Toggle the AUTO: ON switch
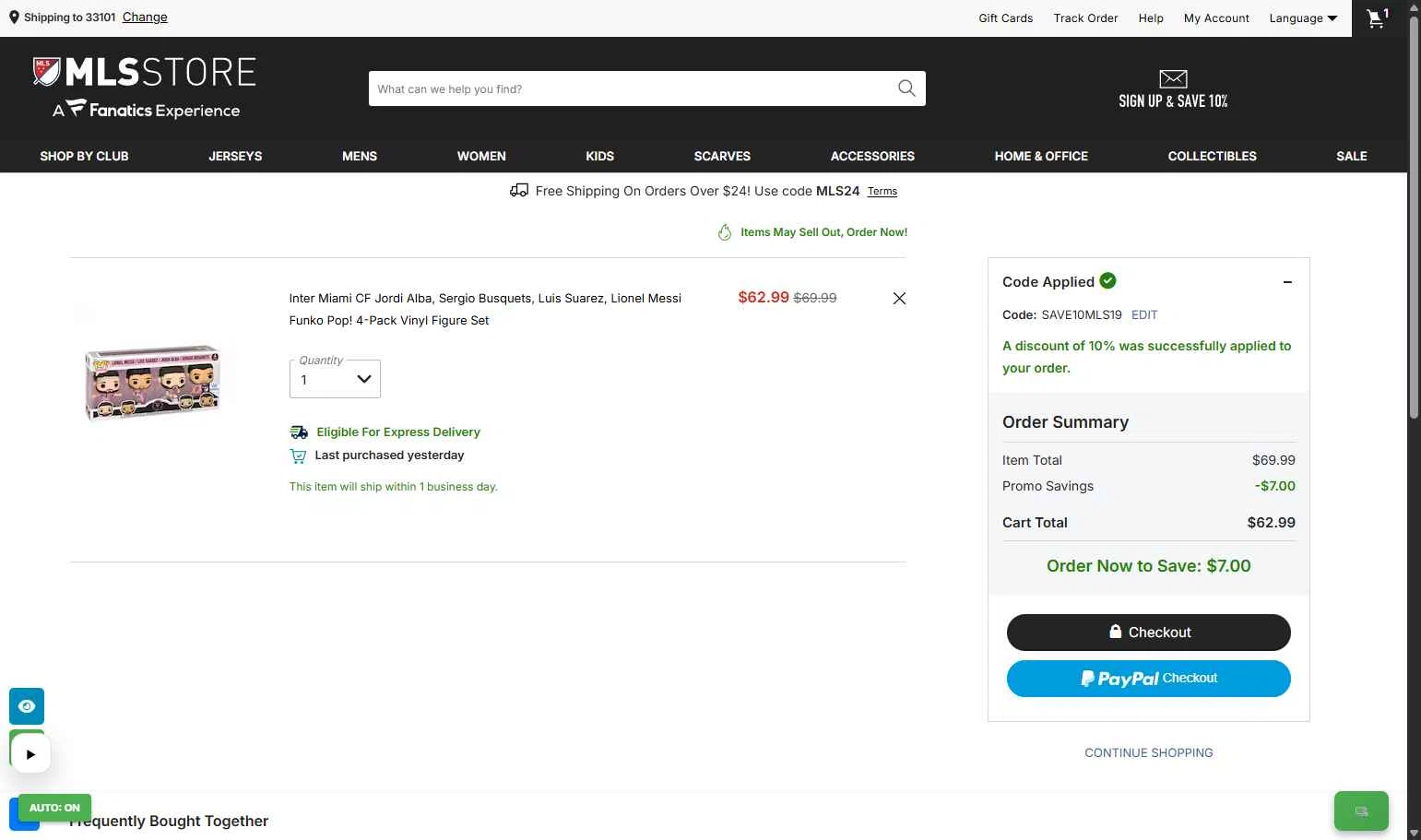The height and width of the screenshot is (840, 1421). pyautogui.click(x=54, y=808)
